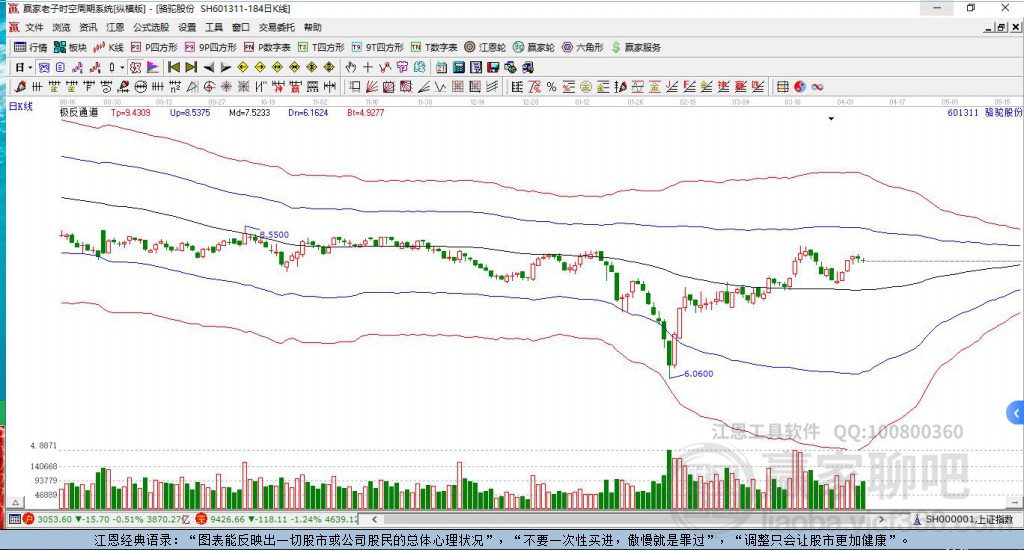This screenshot has height=550, width=1024.
Task: Click the first yellow diamond arrow icon
Action: [242, 67]
